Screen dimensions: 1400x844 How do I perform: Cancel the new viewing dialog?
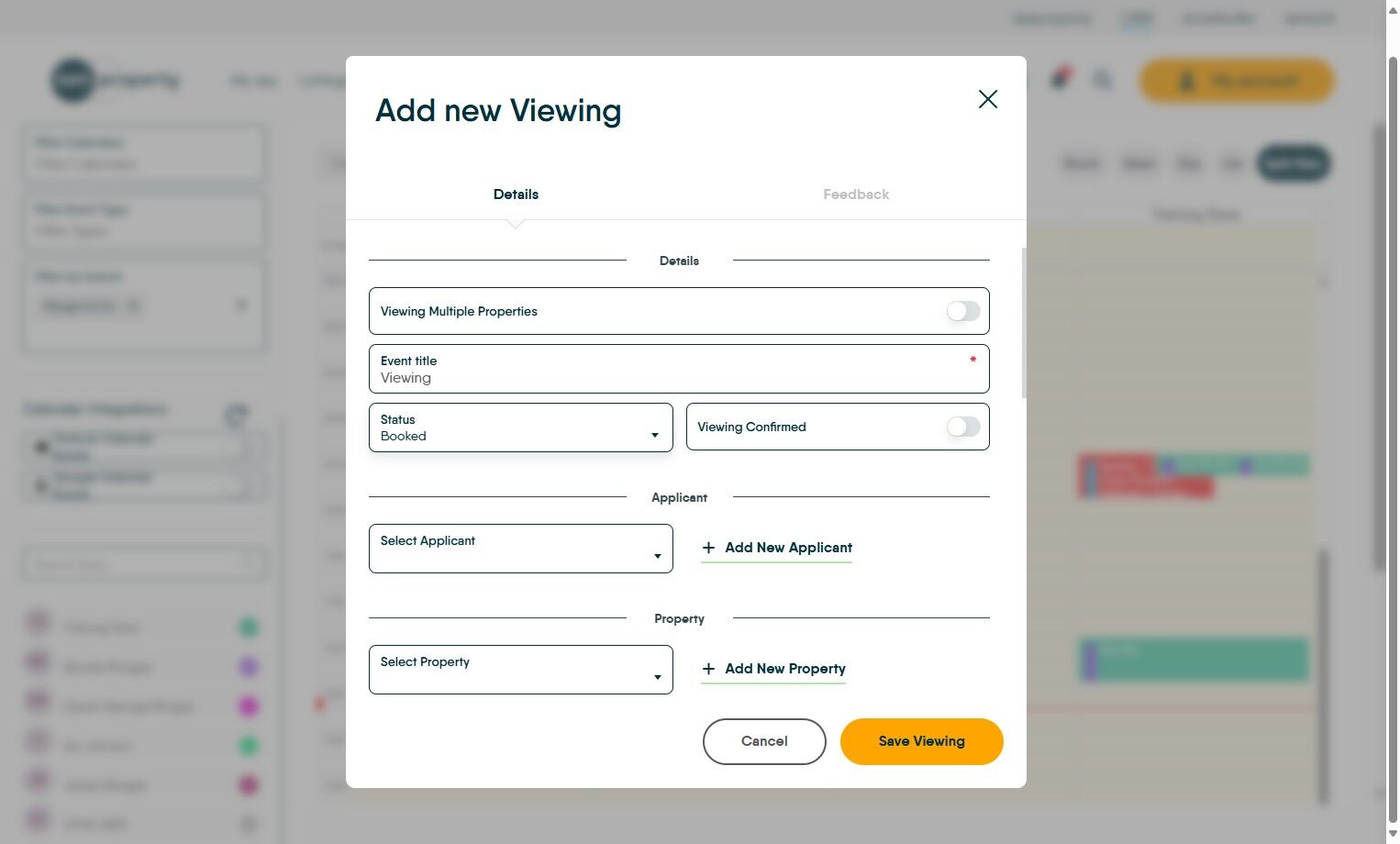pyautogui.click(x=764, y=741)
